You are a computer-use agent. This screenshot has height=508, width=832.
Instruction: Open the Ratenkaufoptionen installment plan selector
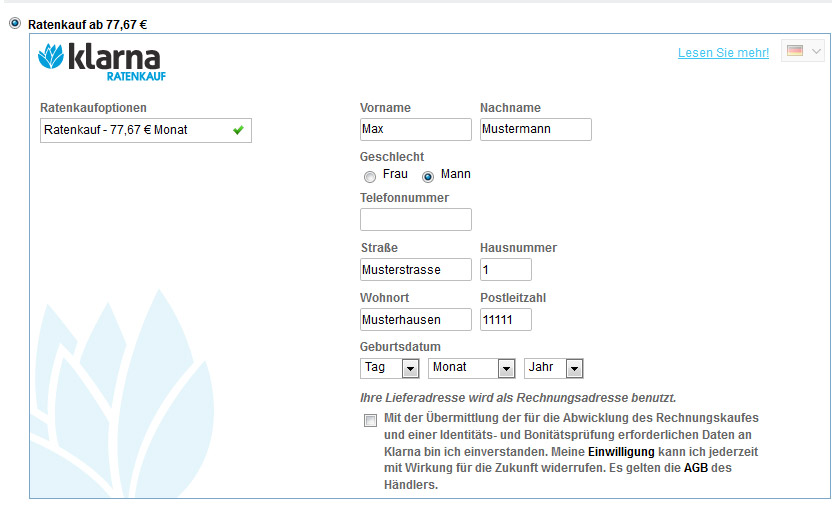(145, 130)
